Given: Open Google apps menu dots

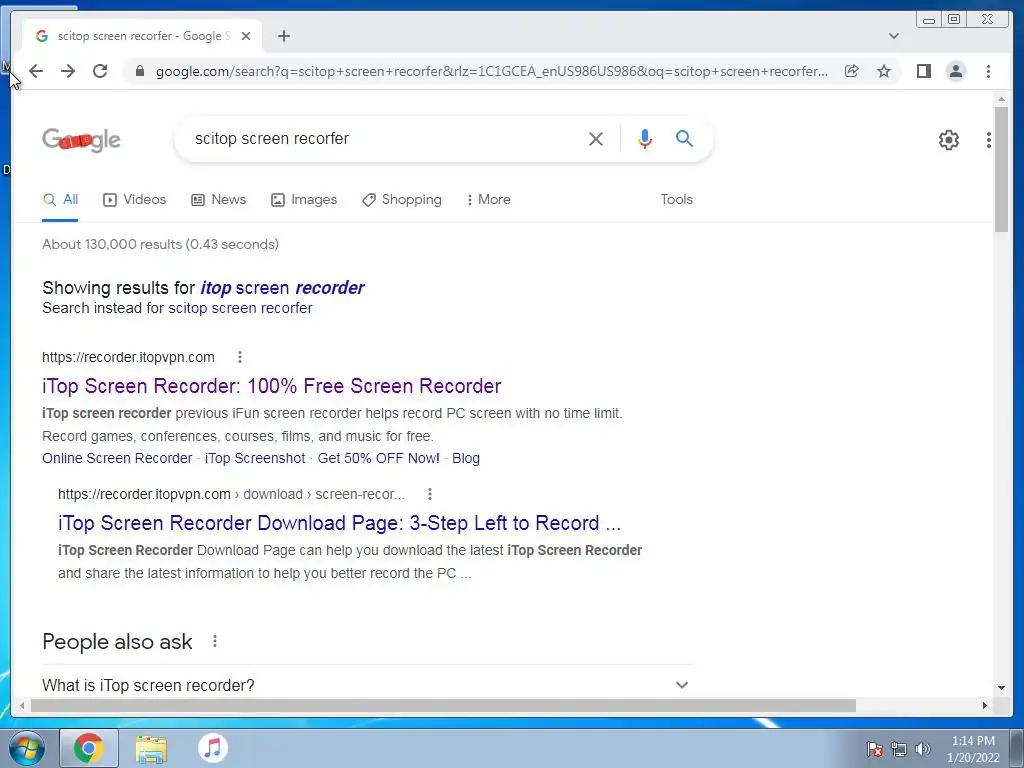Looking at the screenshot, I should [x=989, y=140].
